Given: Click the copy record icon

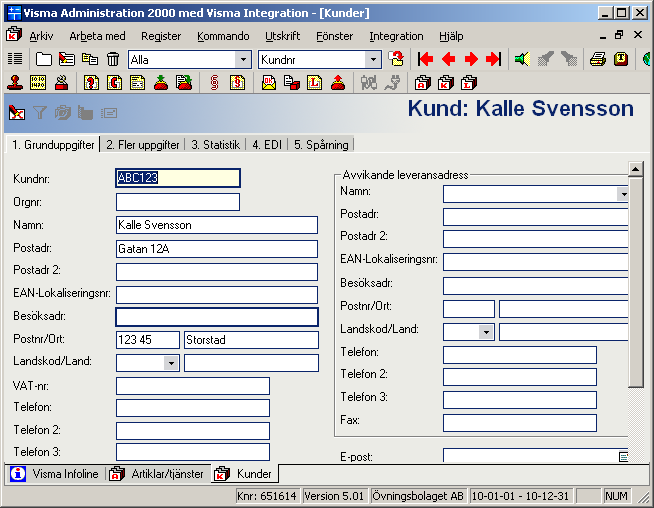Looking at the screenshot, I should [90, 59].
